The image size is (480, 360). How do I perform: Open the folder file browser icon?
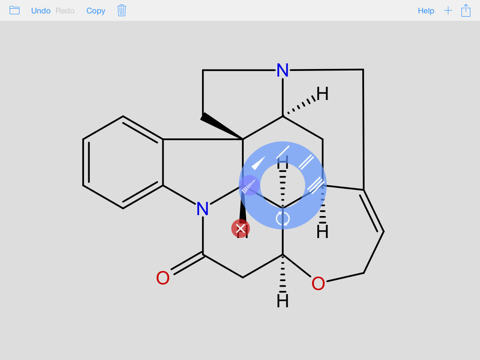point(14,10)
